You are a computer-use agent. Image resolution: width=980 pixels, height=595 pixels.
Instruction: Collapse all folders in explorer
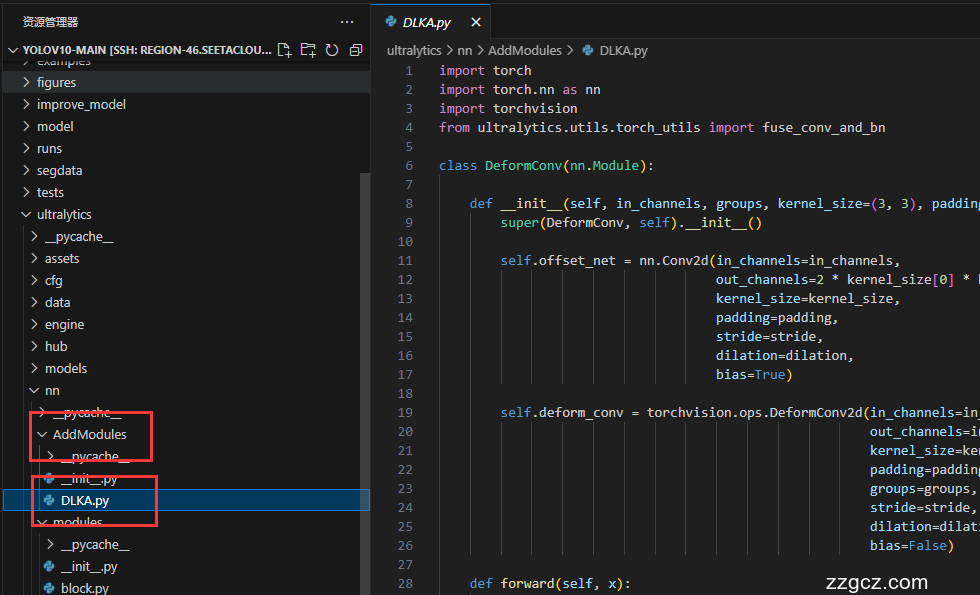pos(355,50)
